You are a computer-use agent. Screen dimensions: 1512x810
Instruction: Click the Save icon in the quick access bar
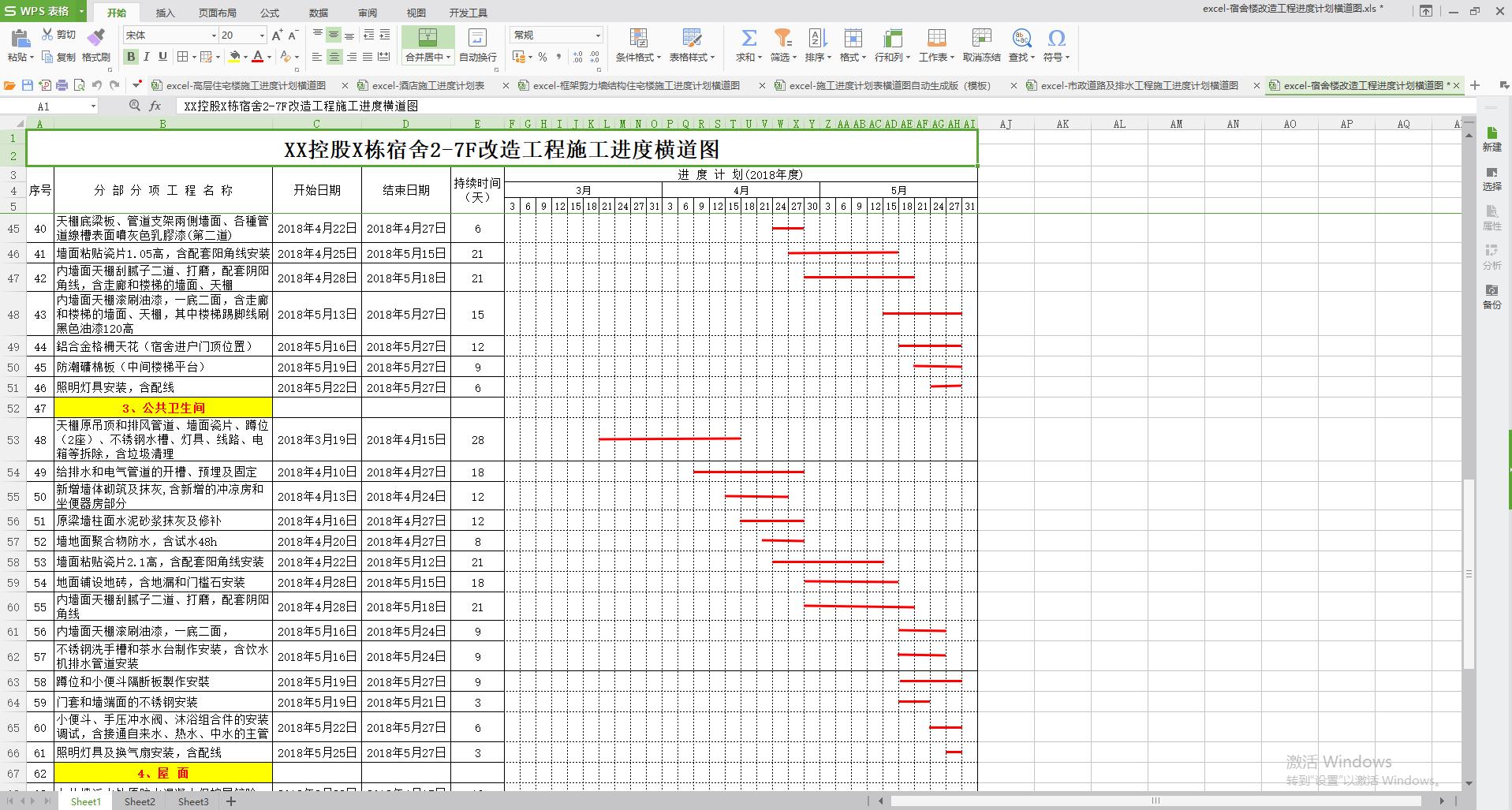coord(28,85)
